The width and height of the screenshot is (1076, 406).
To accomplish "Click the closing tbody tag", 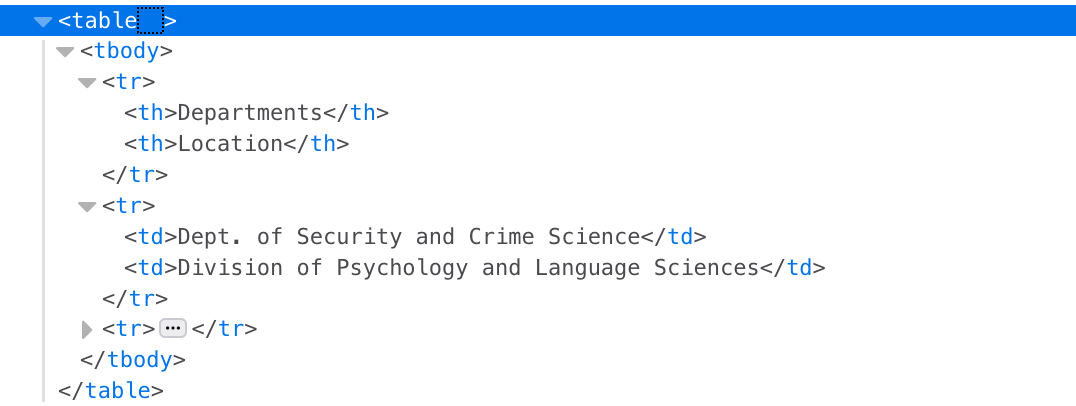I will coord(133,360).
